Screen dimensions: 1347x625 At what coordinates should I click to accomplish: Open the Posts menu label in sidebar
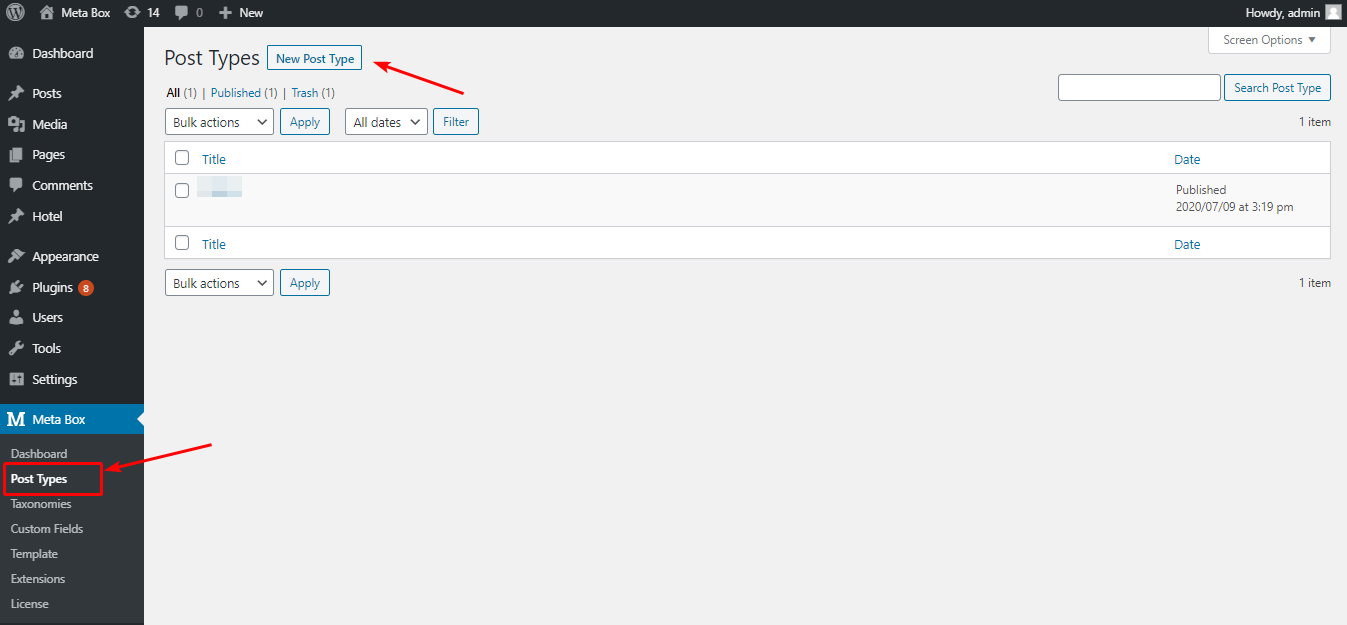coord(47,93)
